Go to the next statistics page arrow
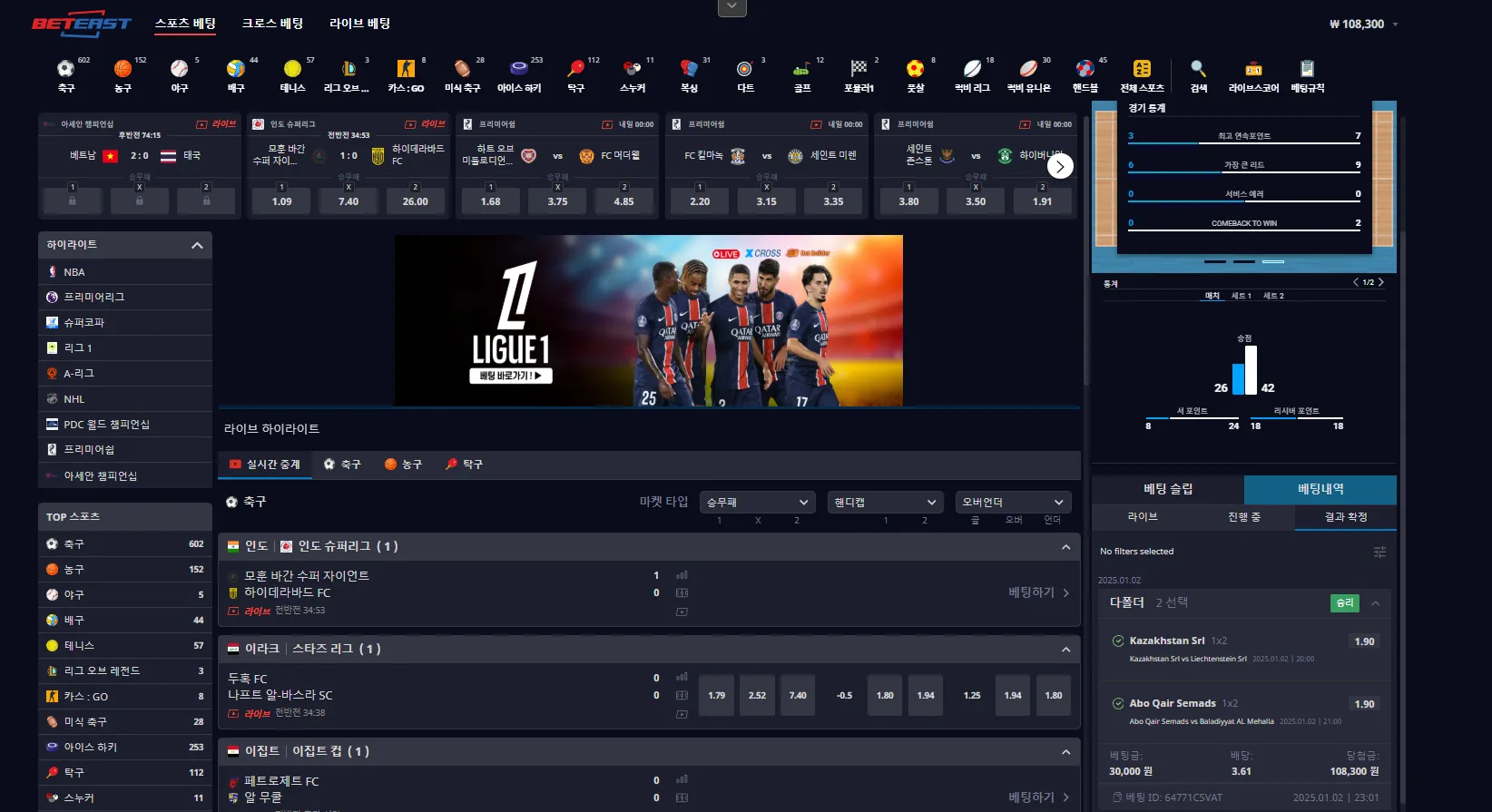The width and height of the screenshot is (1492, 812). (1381, 282)
